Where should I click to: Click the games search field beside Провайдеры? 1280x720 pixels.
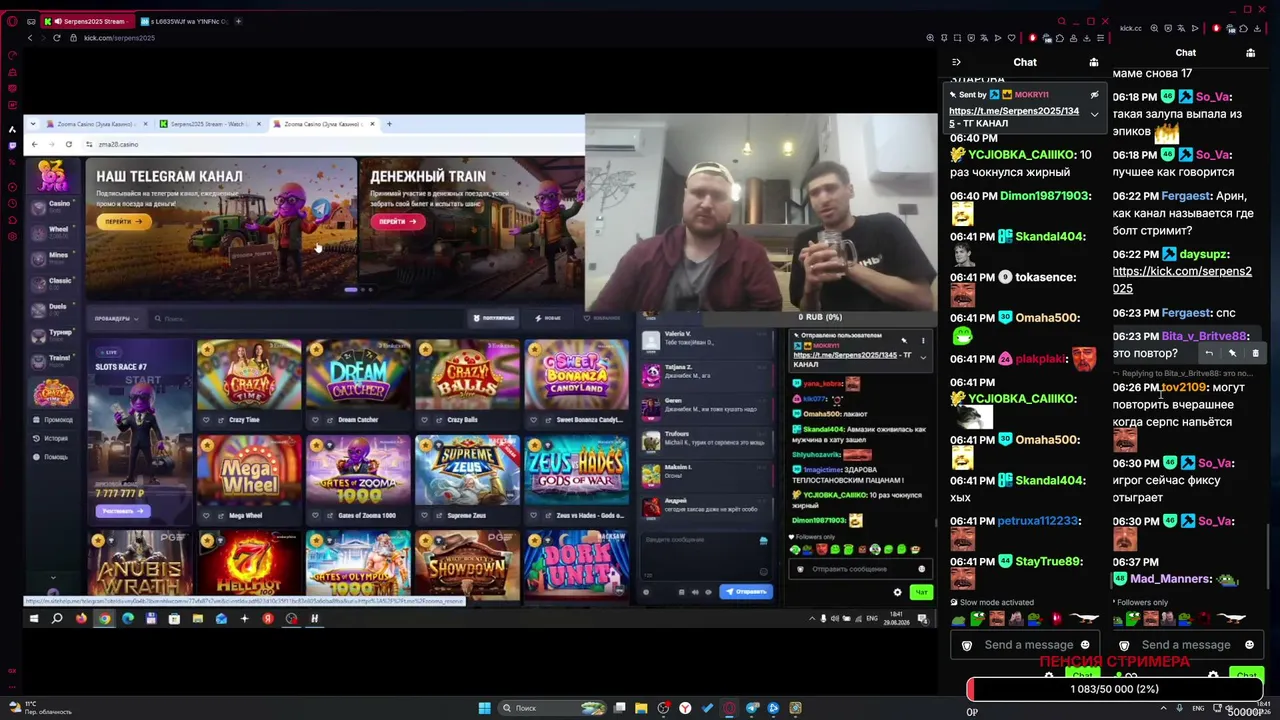click(305, 319)
